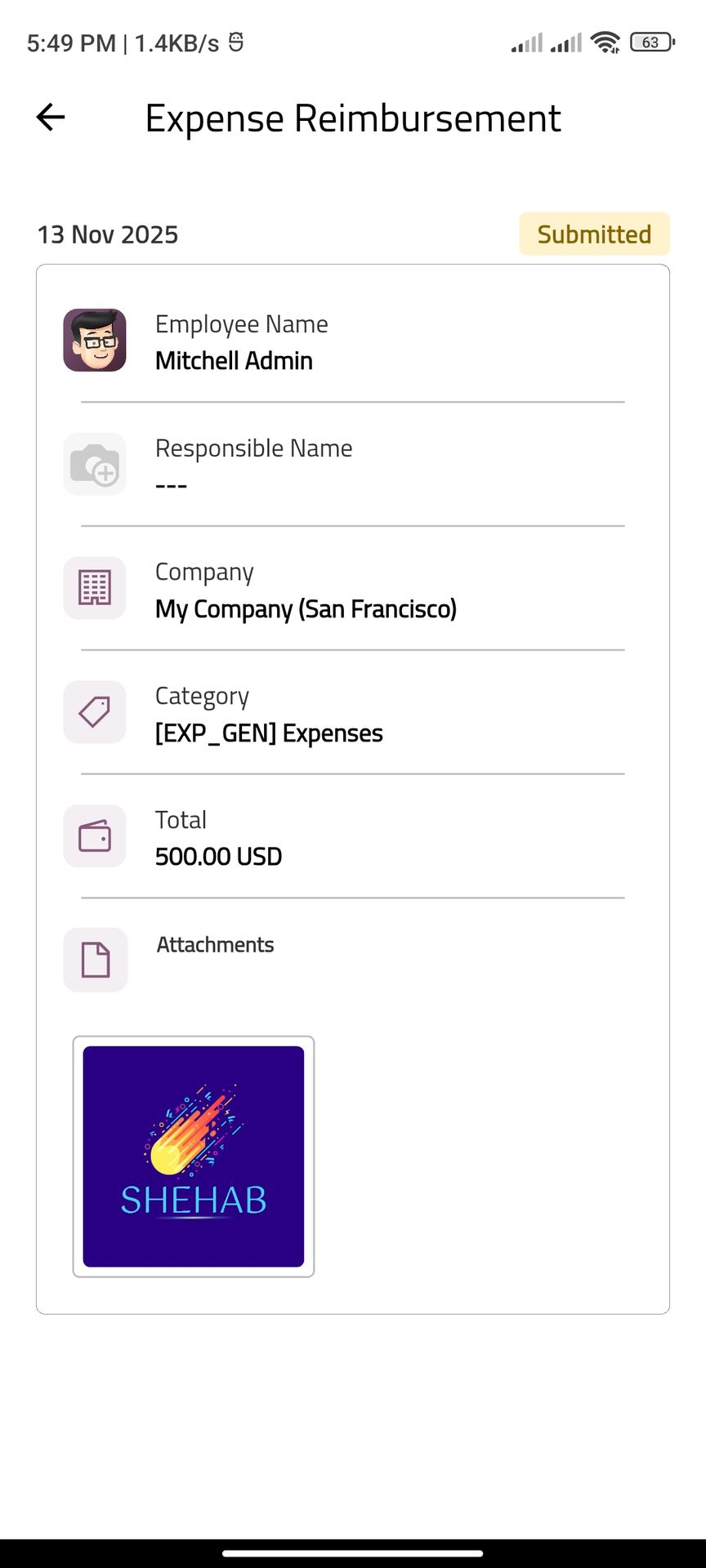Image resolution: width=706 pixels, height=1568 pixels.
Task: Tap the Submitted status badge
Action: coord(594,234)
